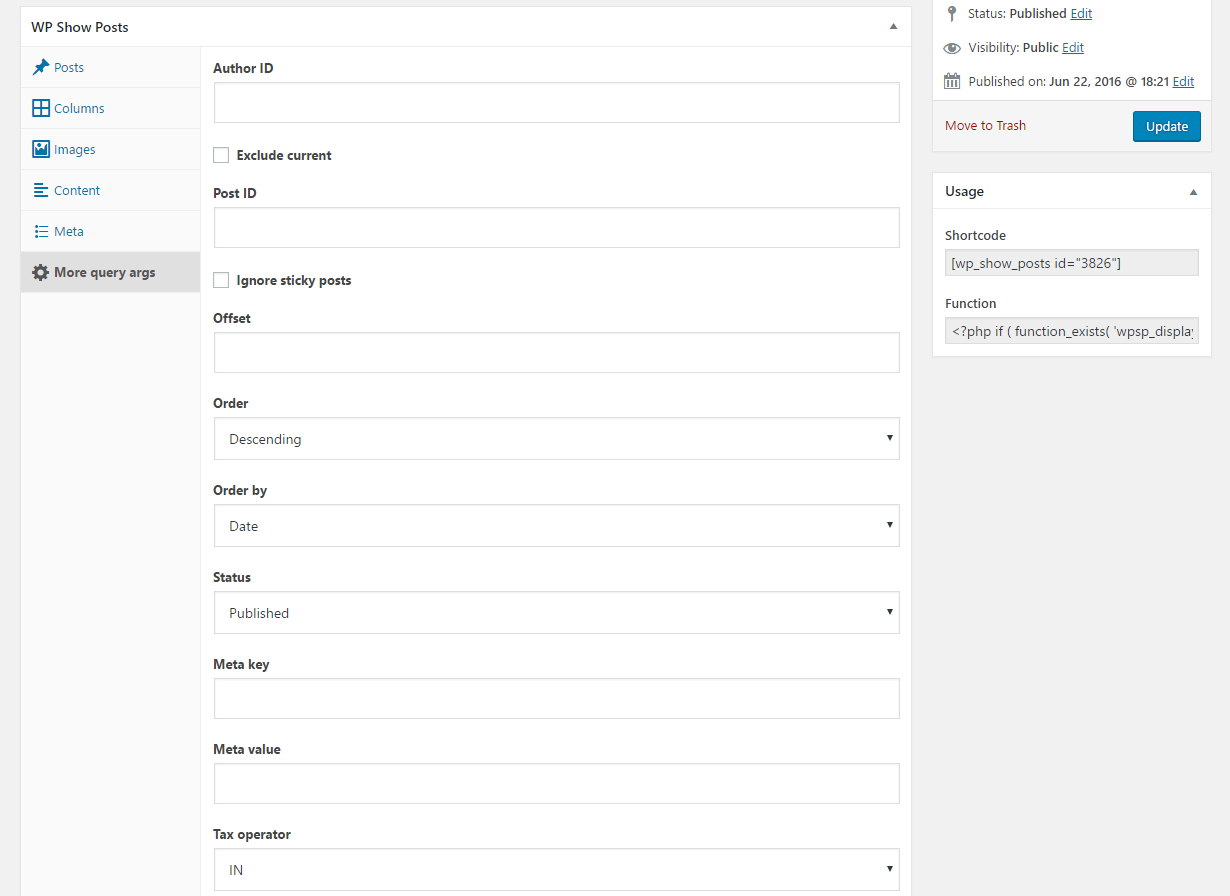The image size is (1230, 896).
Task: Click the Meta list icon
Action: click(x=41, y=231)
